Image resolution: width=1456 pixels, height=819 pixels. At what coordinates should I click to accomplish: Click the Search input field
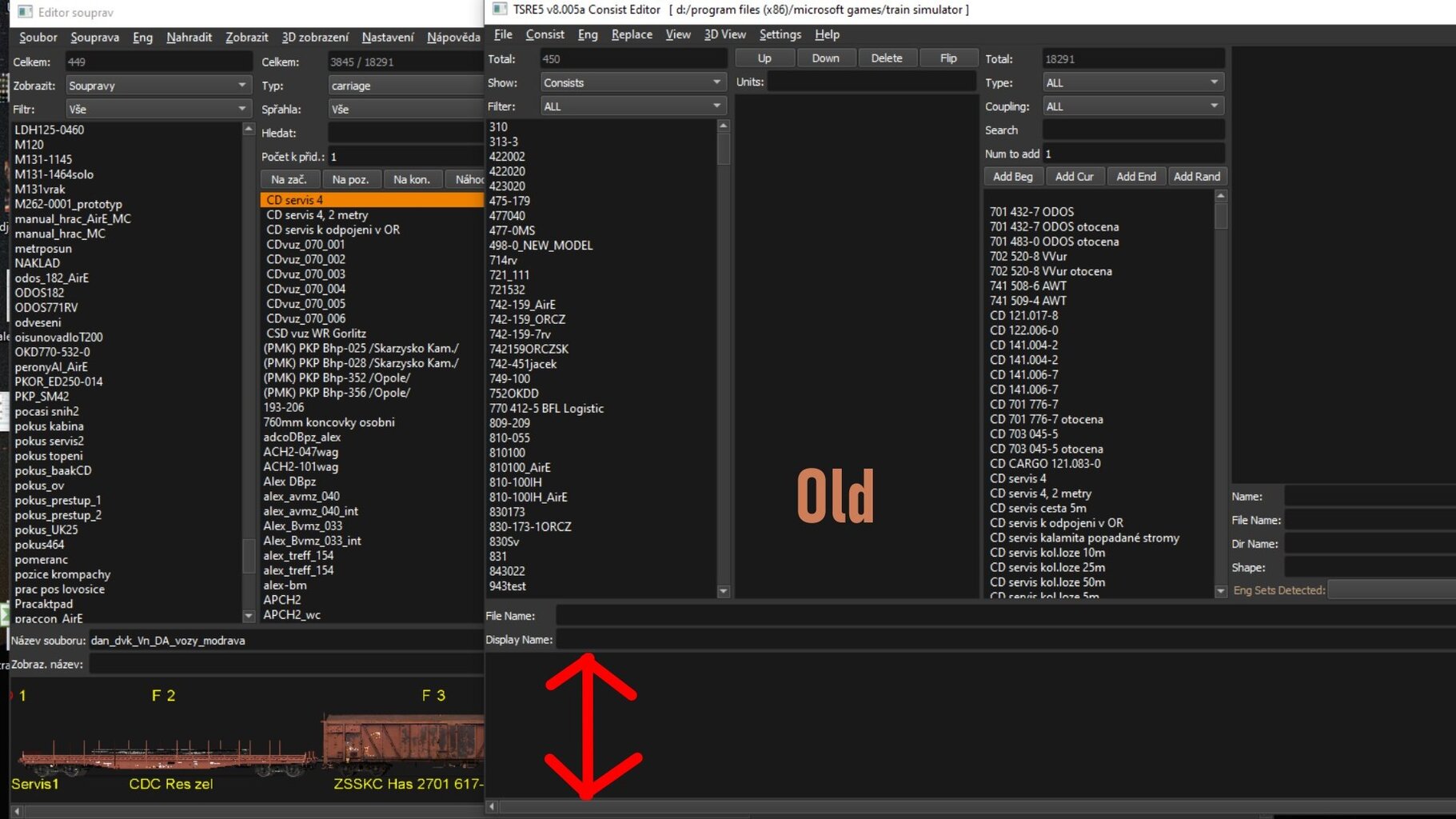pos(1132,130)
